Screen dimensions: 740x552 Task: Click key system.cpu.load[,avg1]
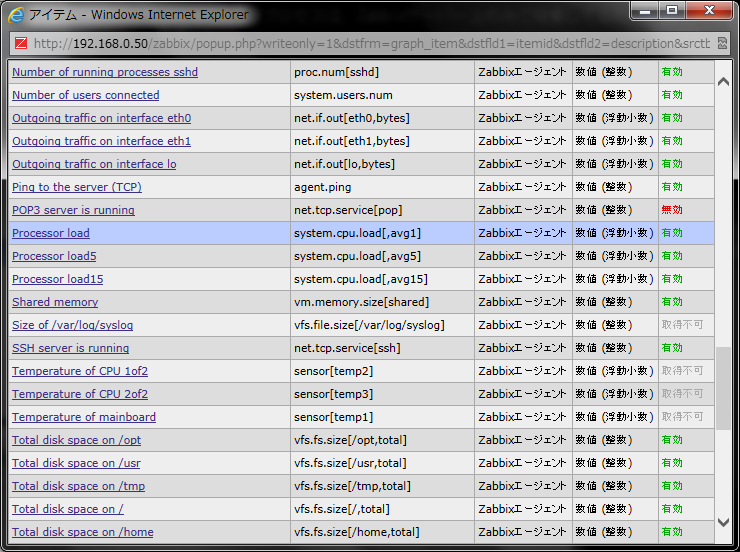point(357,233)
